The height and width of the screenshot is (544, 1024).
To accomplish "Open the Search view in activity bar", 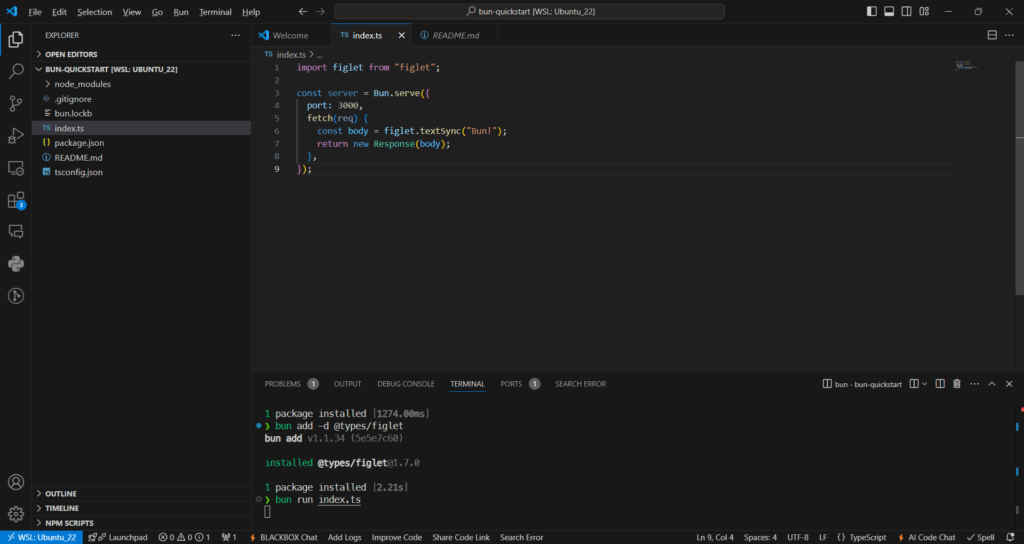I will pyautogui.click(x=16, y=71).
